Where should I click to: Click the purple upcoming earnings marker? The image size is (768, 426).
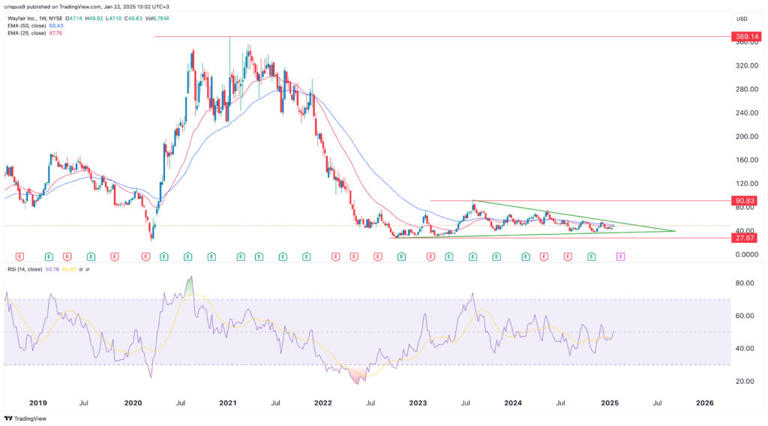pos(620,257)
